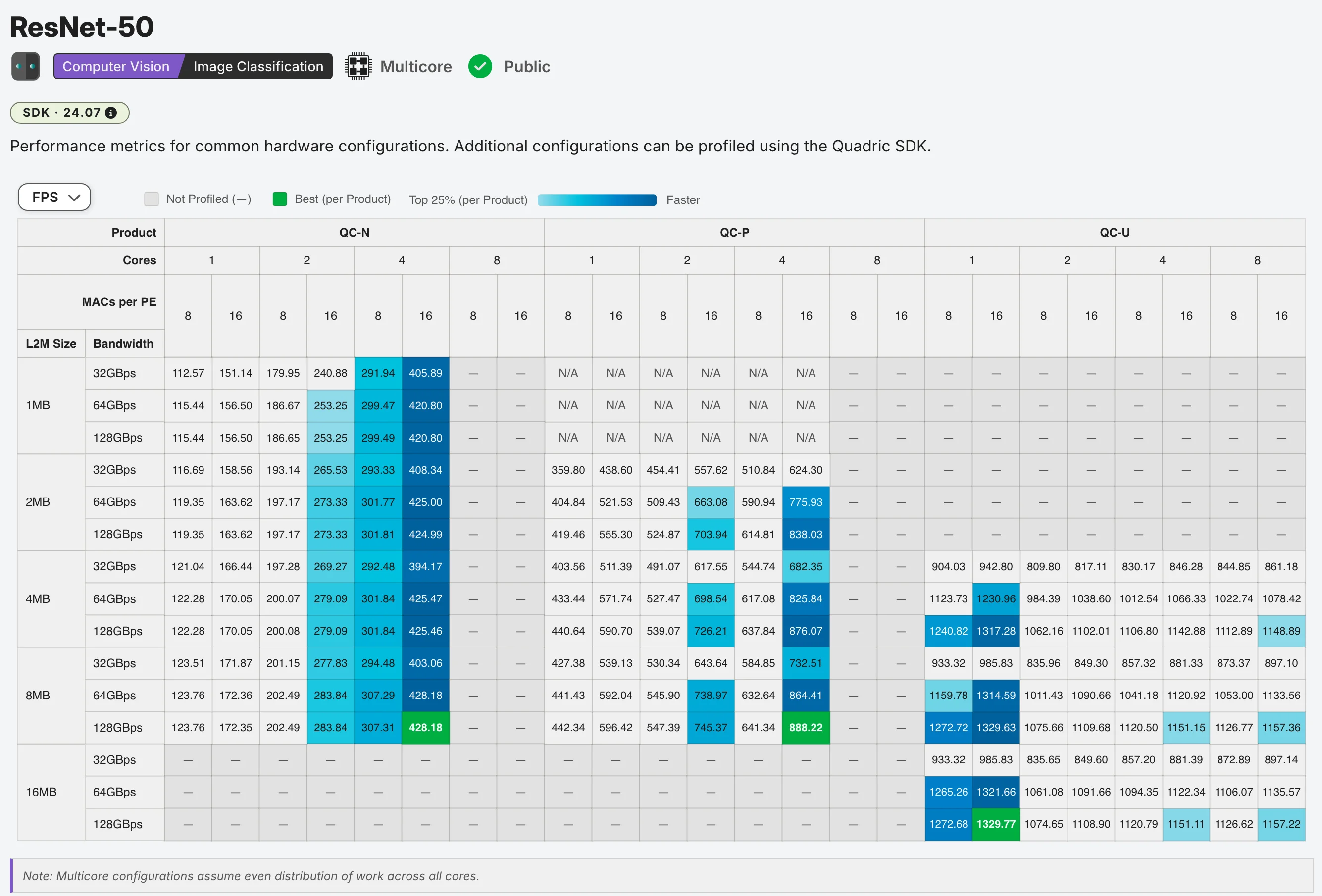The image size is (1322, 896).
Task: Click the performance metrics description text
Action: (470, 146)
